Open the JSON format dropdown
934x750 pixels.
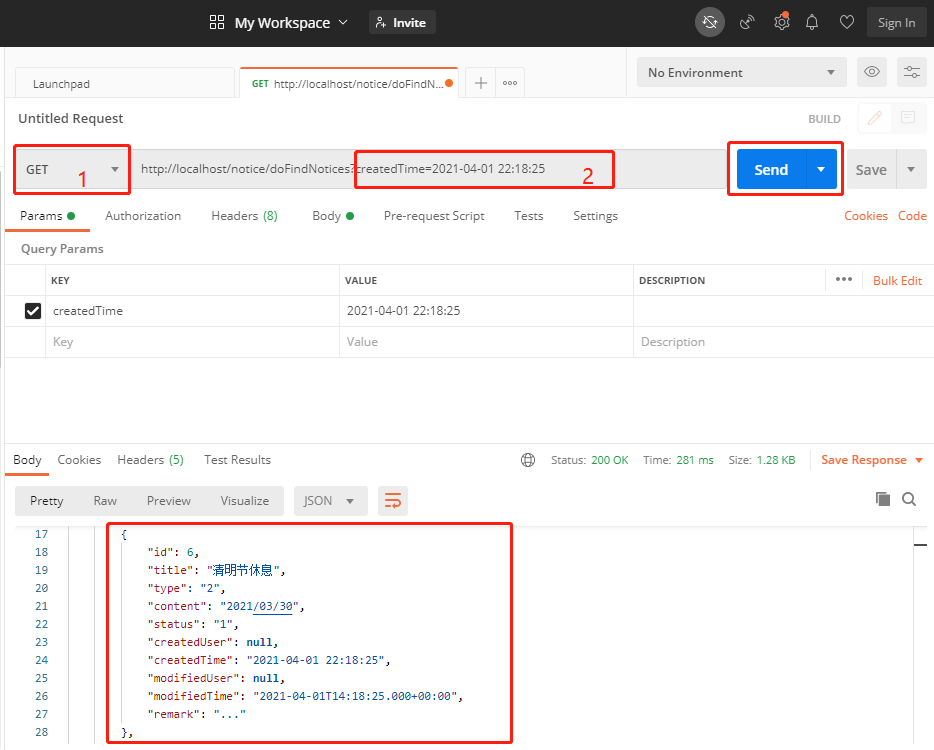(330, 500)
